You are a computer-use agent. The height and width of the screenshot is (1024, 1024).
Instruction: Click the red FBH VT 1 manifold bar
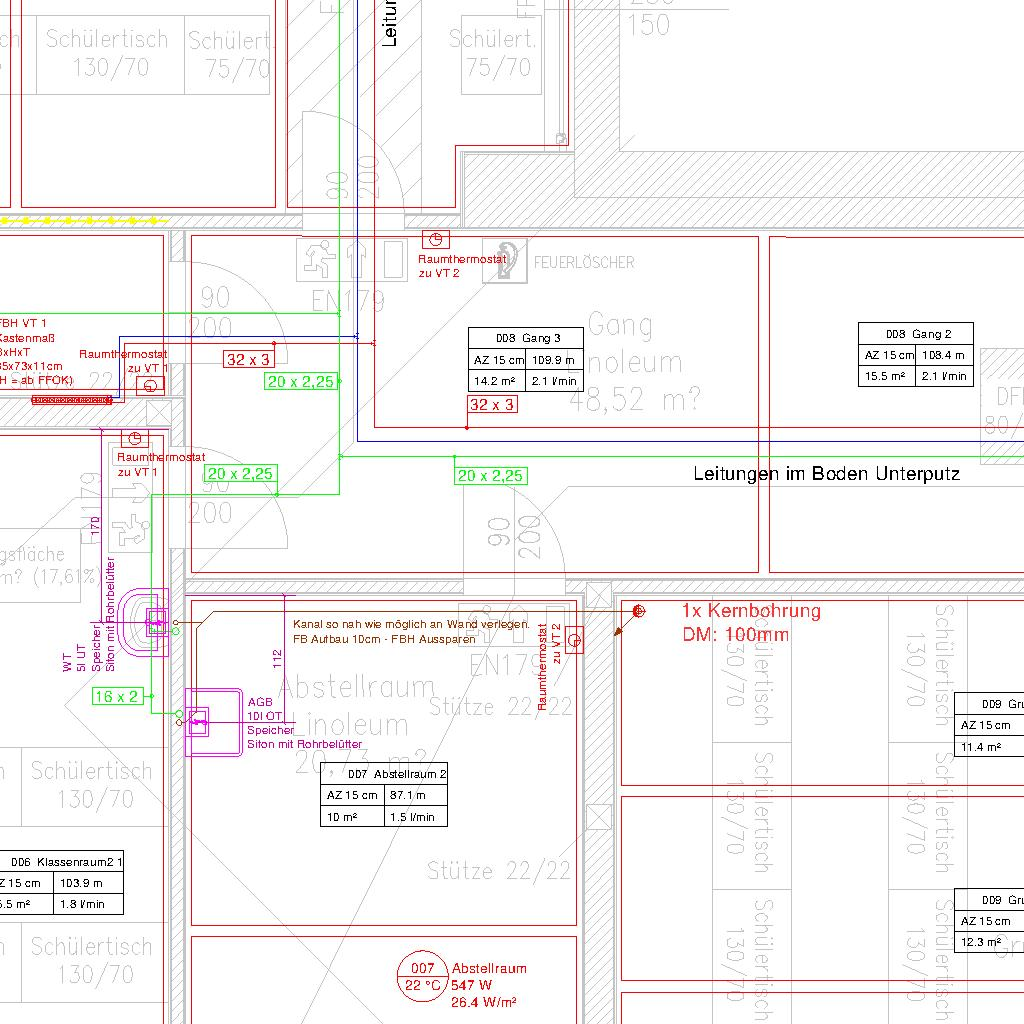(70, 400)
